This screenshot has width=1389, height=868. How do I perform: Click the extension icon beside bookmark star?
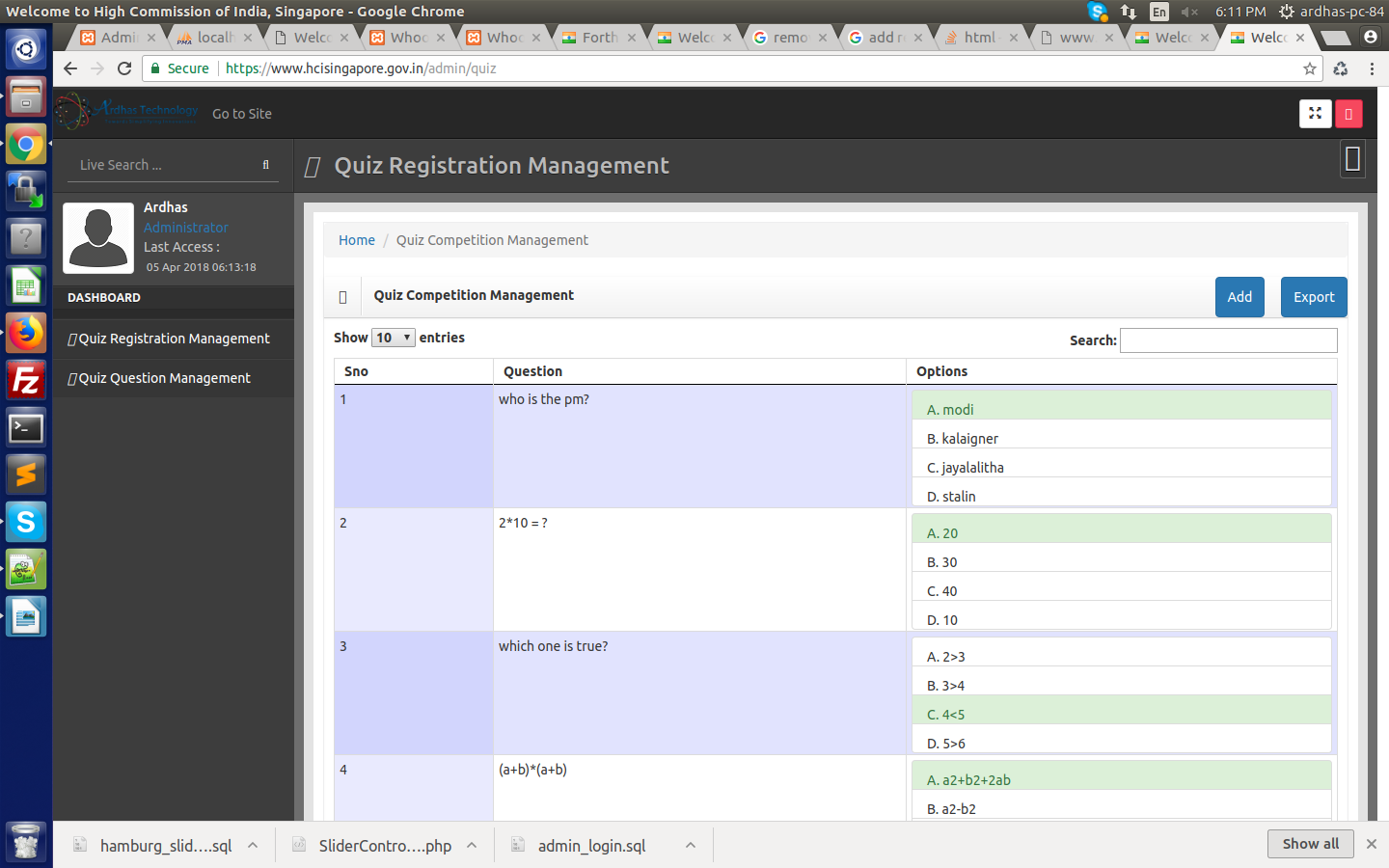click(1341, 68)
